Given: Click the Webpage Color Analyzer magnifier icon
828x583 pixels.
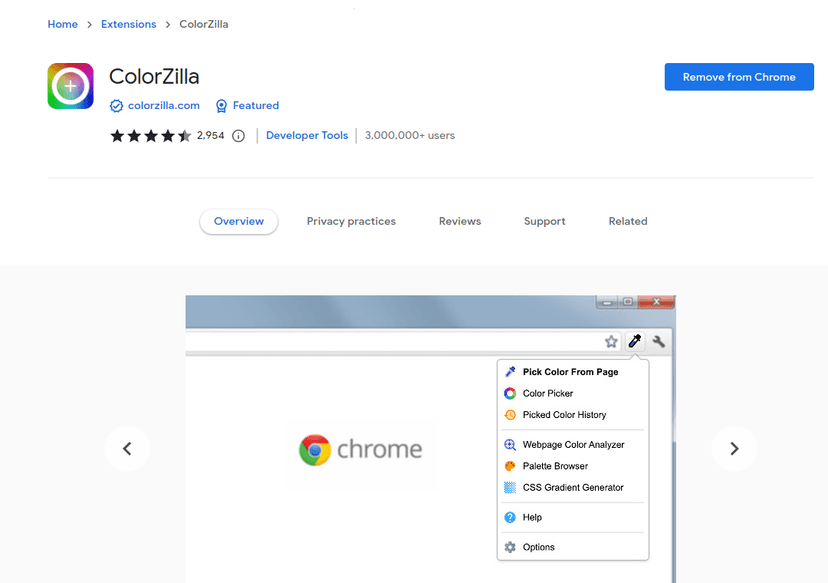Looking at the screenshot, I should (x=510, y=445).
